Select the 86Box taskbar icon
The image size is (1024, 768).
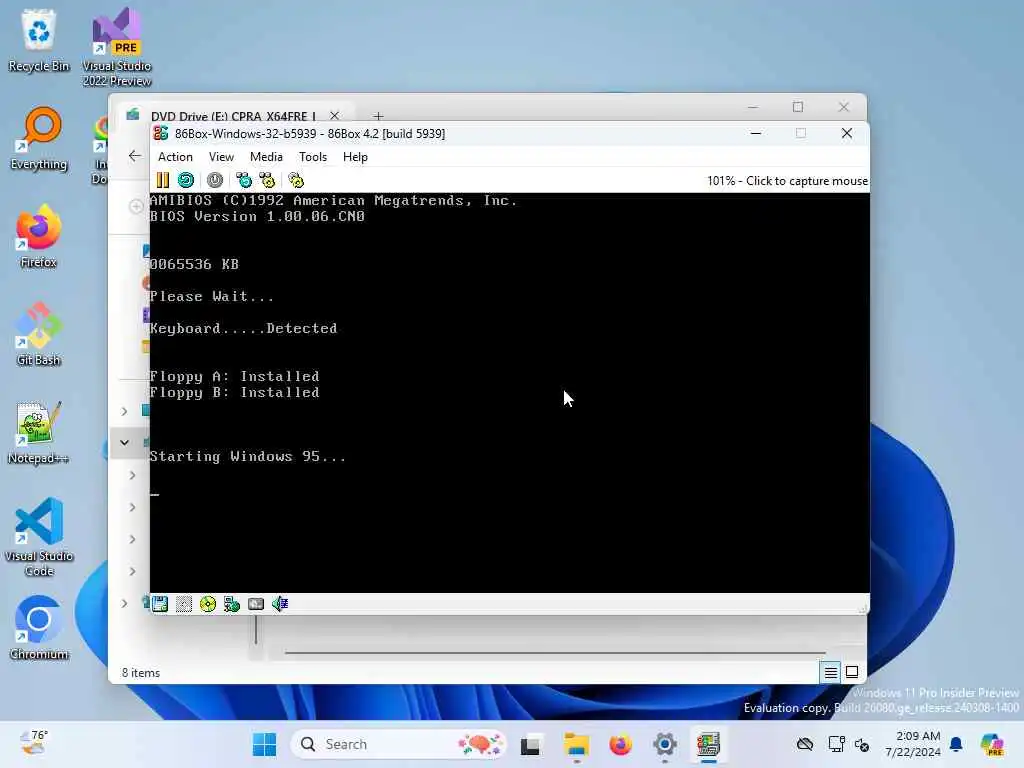coord(709,744)
